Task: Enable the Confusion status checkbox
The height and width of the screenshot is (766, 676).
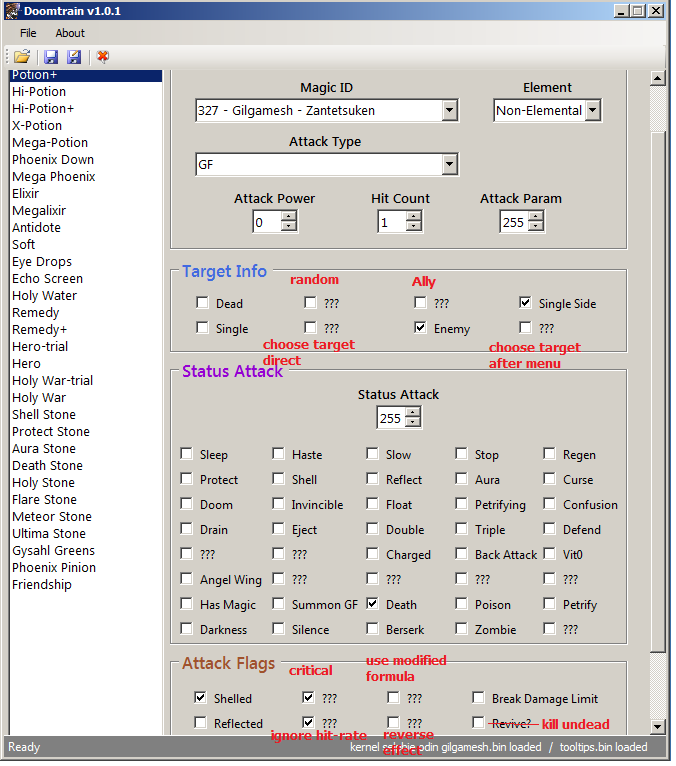Action: click(549, 504)
